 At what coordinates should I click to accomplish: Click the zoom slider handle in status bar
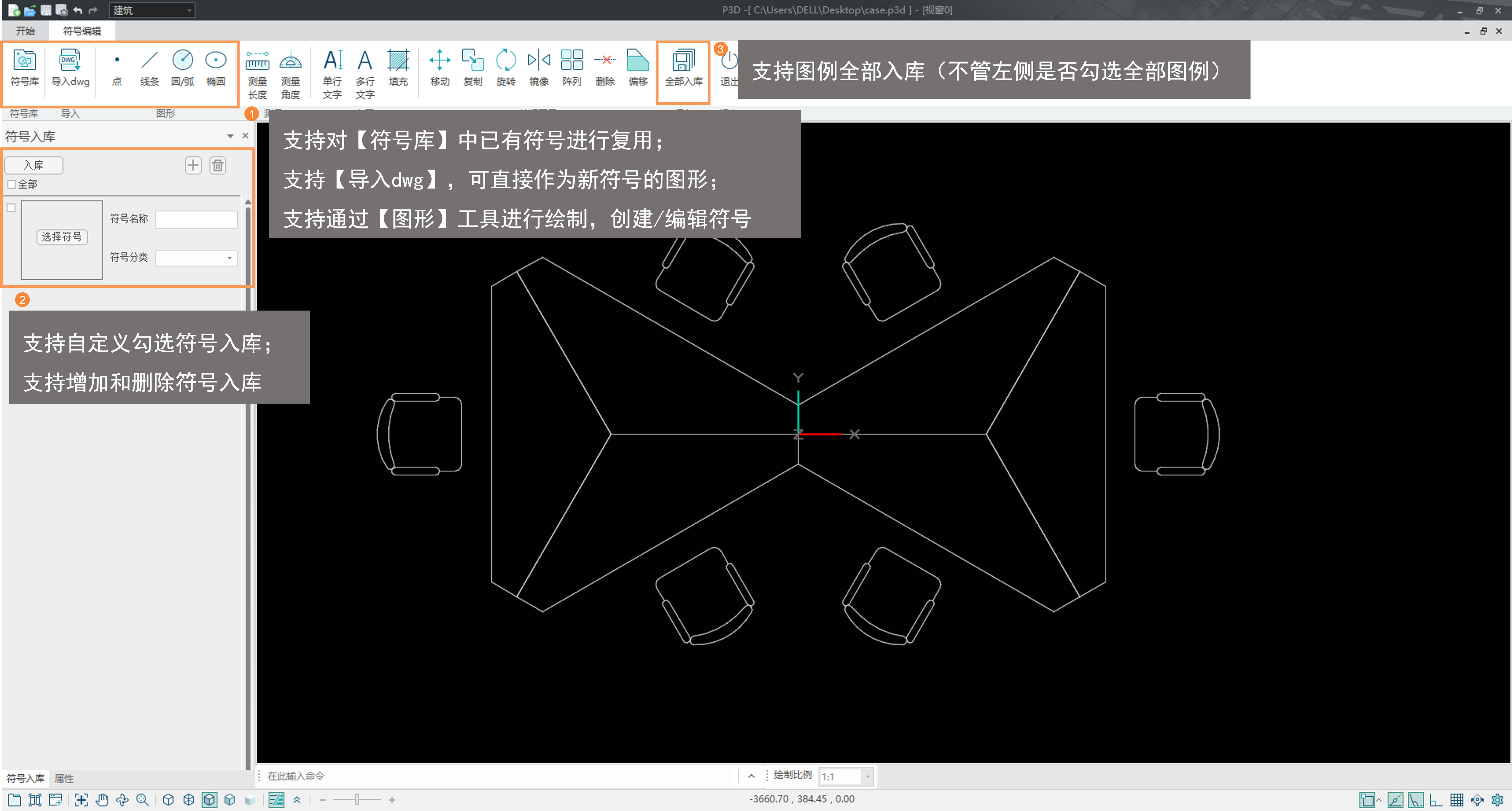point(357,799)
